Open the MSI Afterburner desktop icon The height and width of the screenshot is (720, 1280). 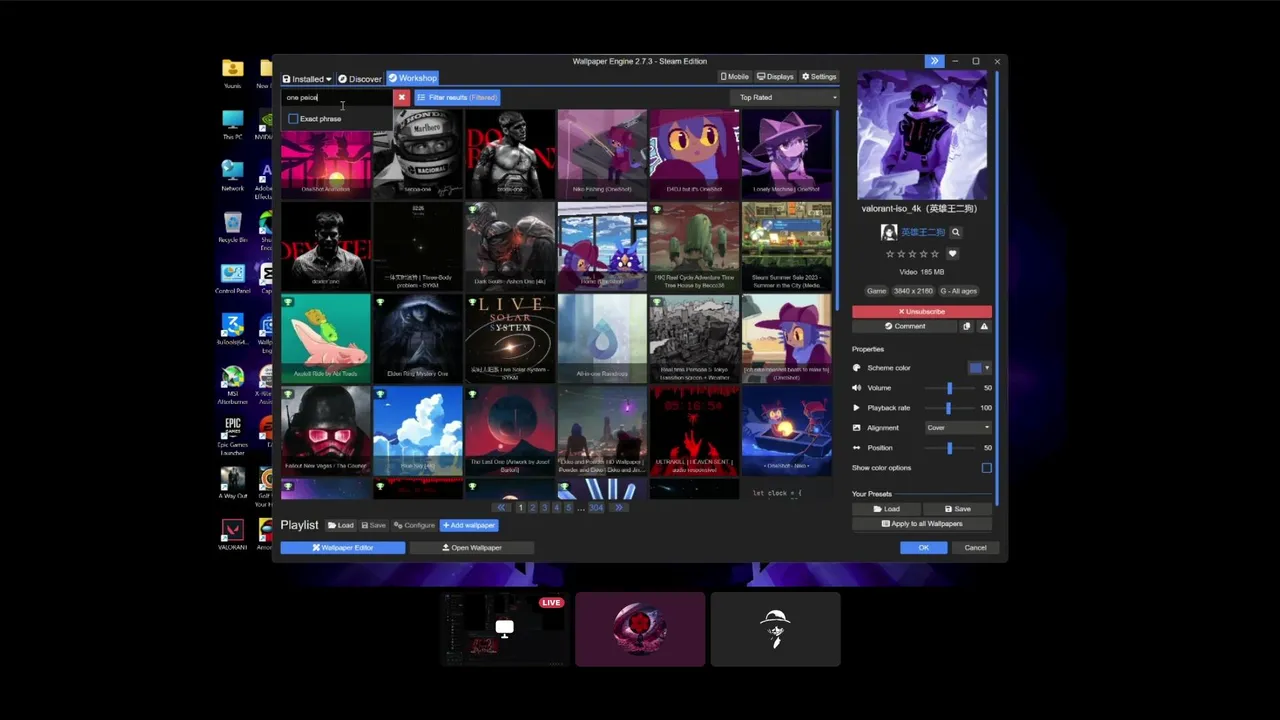232,385
